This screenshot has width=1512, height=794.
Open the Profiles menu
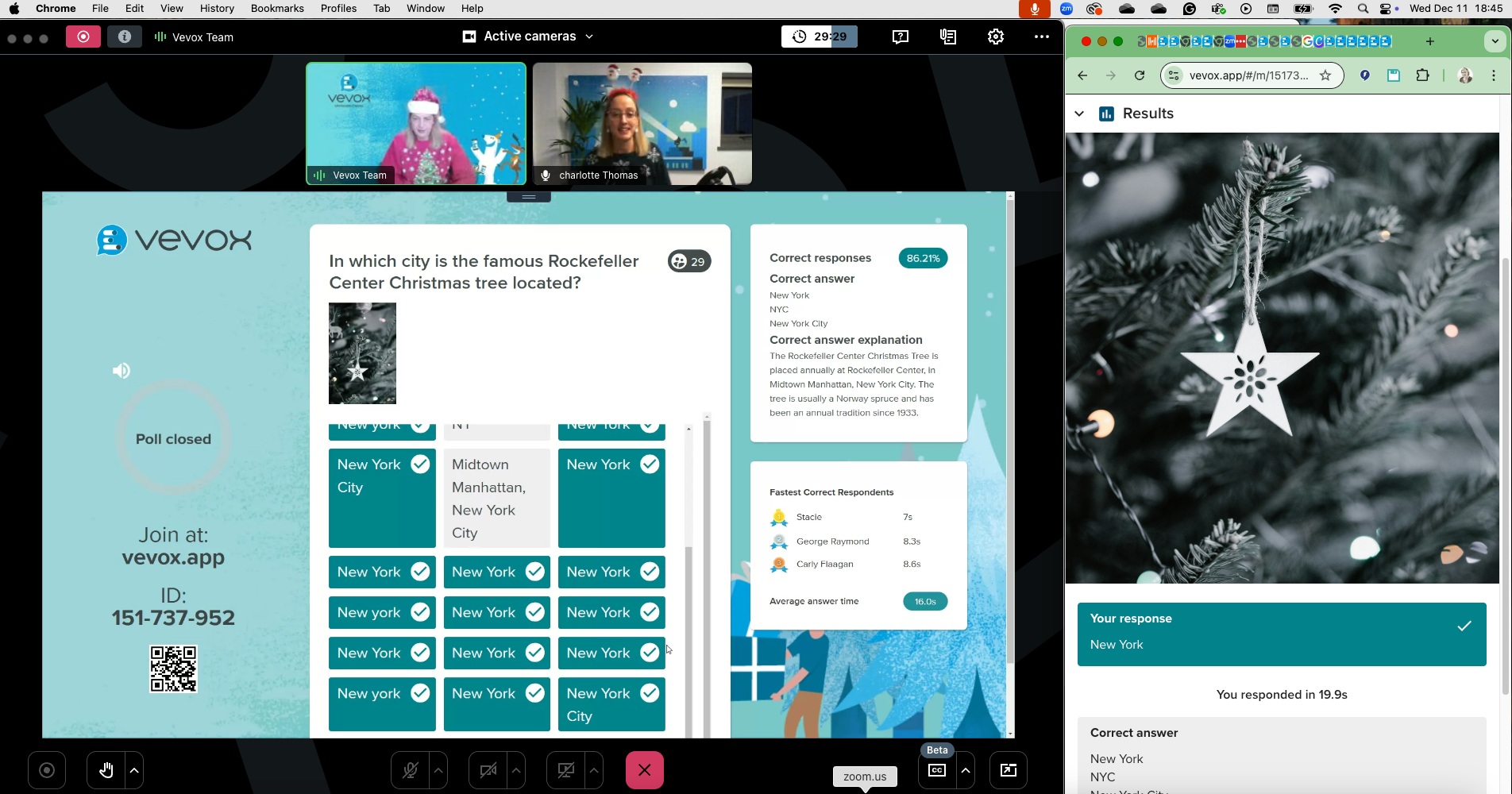338,9
